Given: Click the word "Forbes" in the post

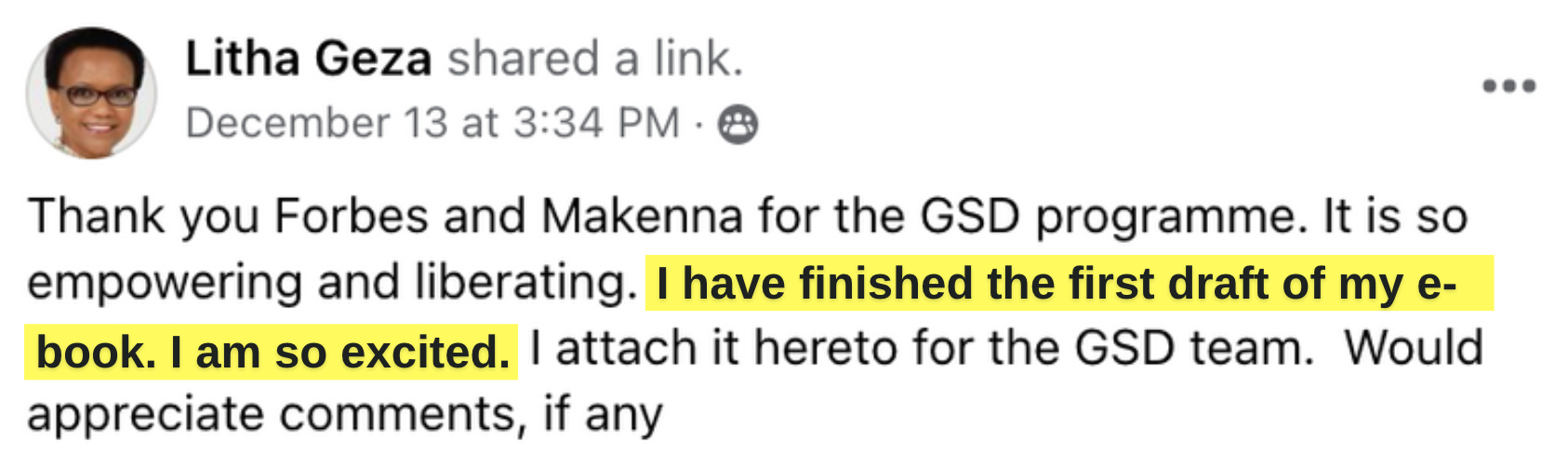Looking at the screenshot, I should point(352,216).
